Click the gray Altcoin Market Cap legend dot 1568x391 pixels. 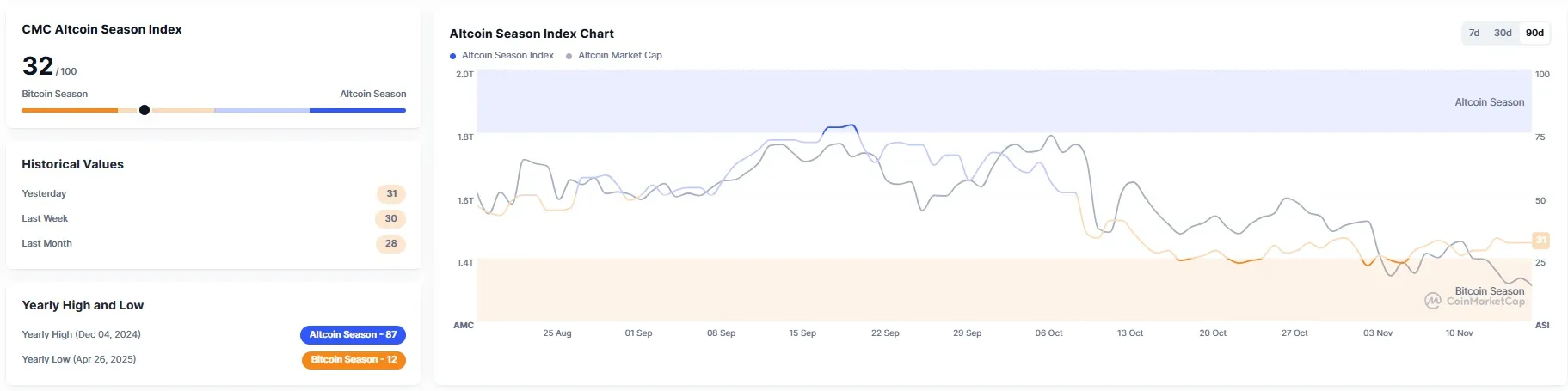[x=569, y=56]
